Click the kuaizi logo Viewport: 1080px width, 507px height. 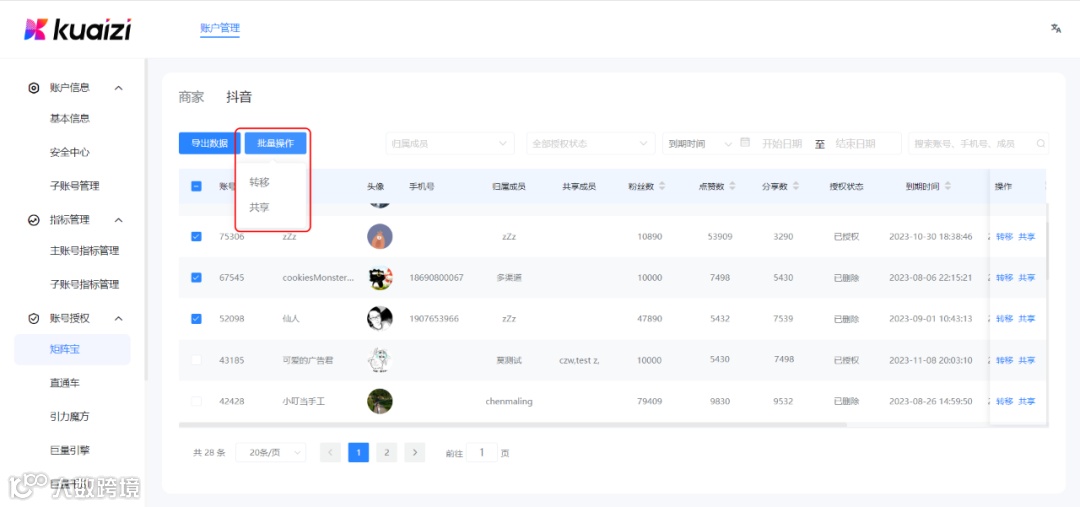(77, 29)
